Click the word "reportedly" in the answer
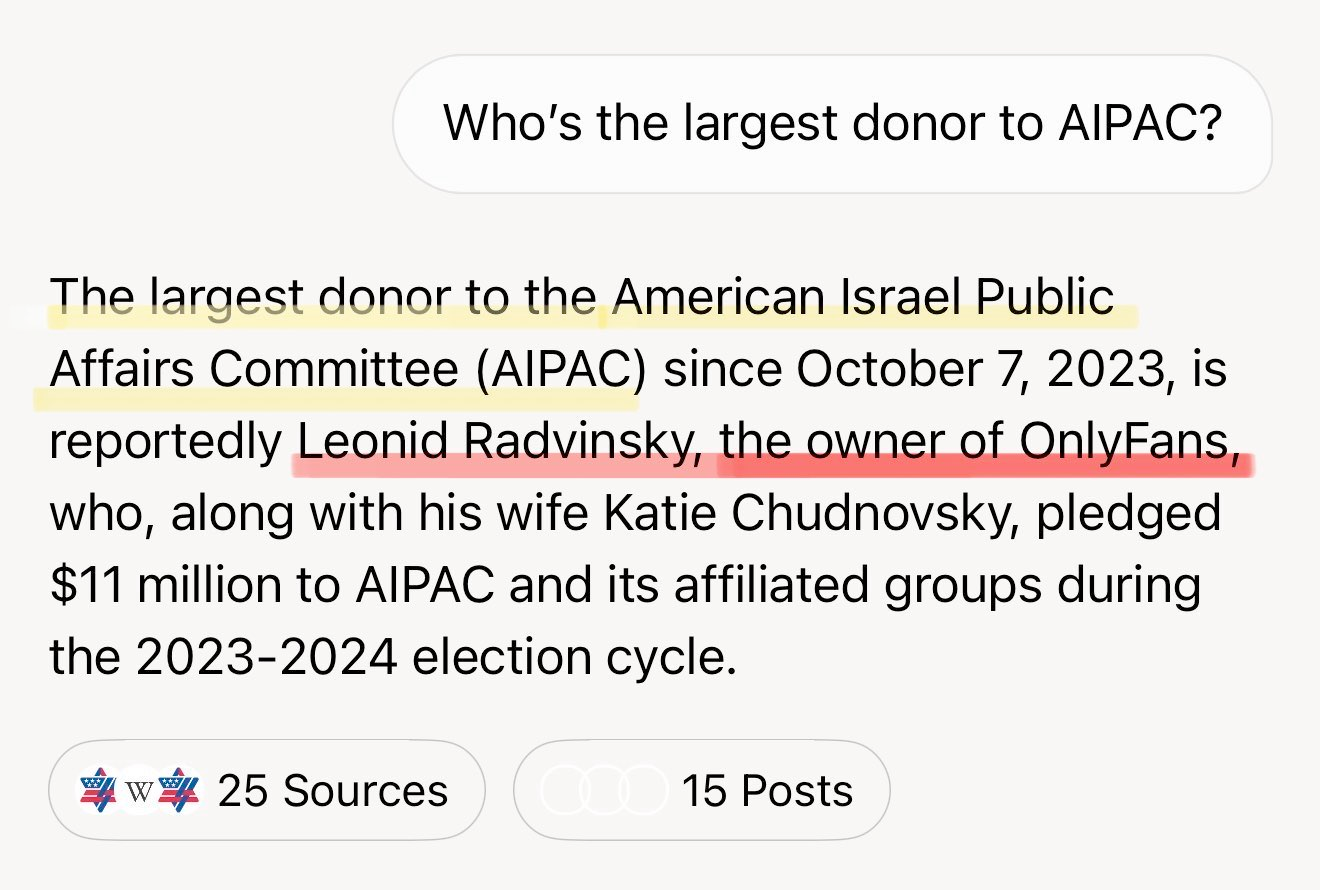This screenshot has width=1320, height=890. [166, 442]
